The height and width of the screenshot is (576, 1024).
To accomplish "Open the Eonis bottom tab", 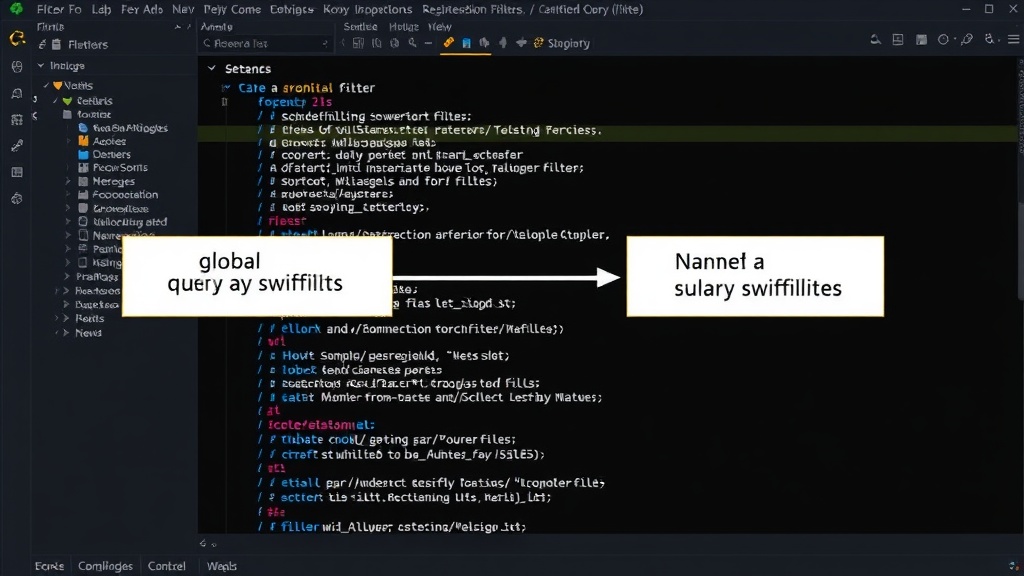I will pyautogui.click(x=49, y=566).
